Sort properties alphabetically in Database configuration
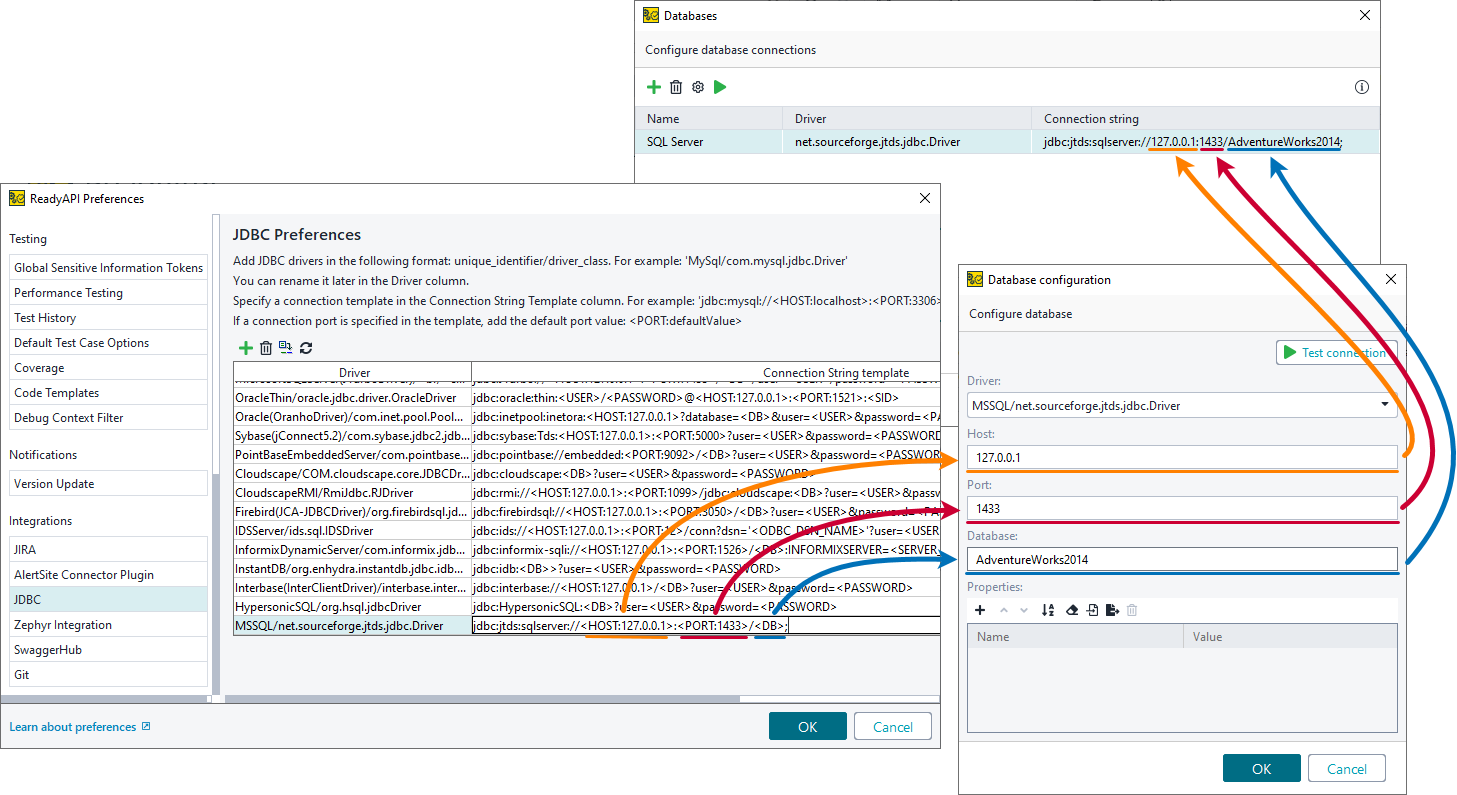1457x795 pixels. pyautogui.click(x=1047, y=610)
